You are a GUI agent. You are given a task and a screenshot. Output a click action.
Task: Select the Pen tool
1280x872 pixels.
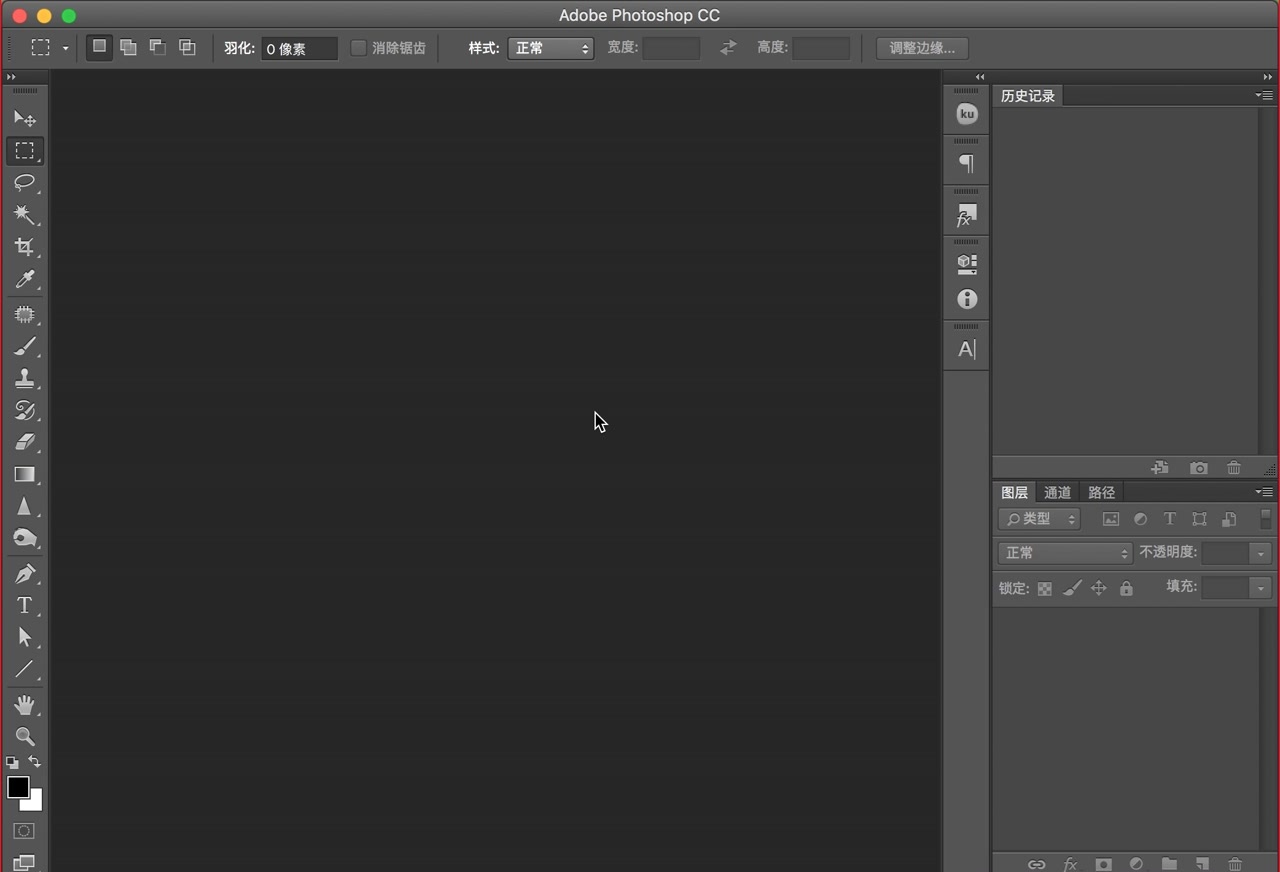point(25,574)
